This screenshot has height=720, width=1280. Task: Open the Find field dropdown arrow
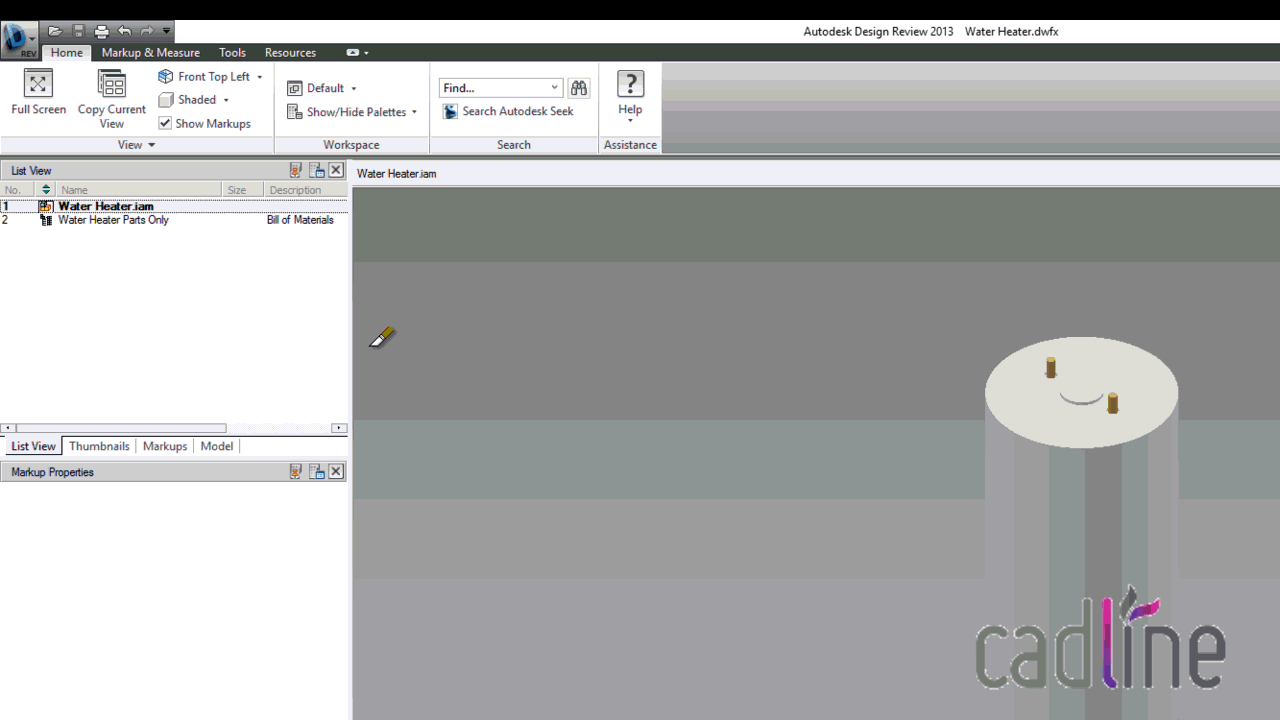[x=555, y=88]
